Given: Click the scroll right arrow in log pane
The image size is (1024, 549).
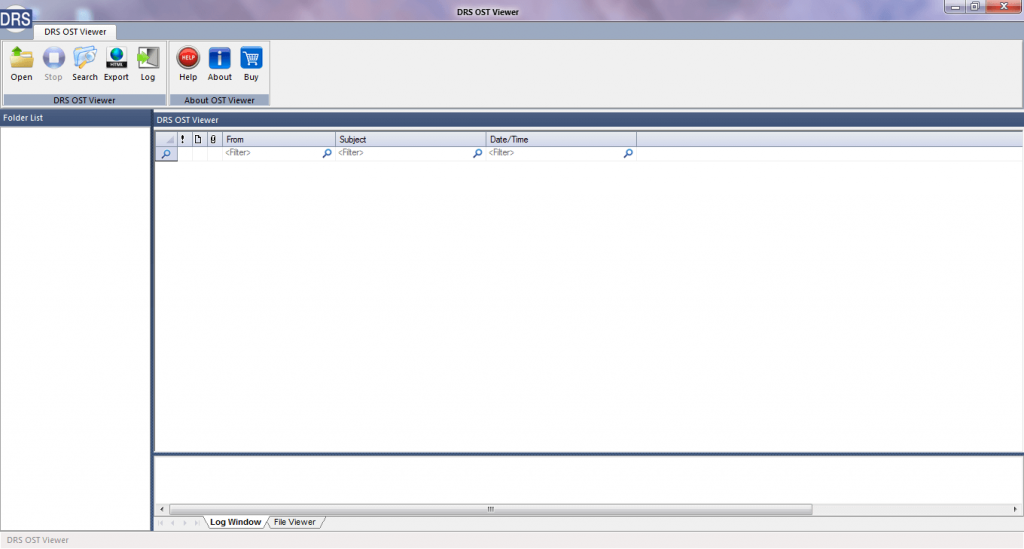Looking at the screenshot, I should 1015,509.
